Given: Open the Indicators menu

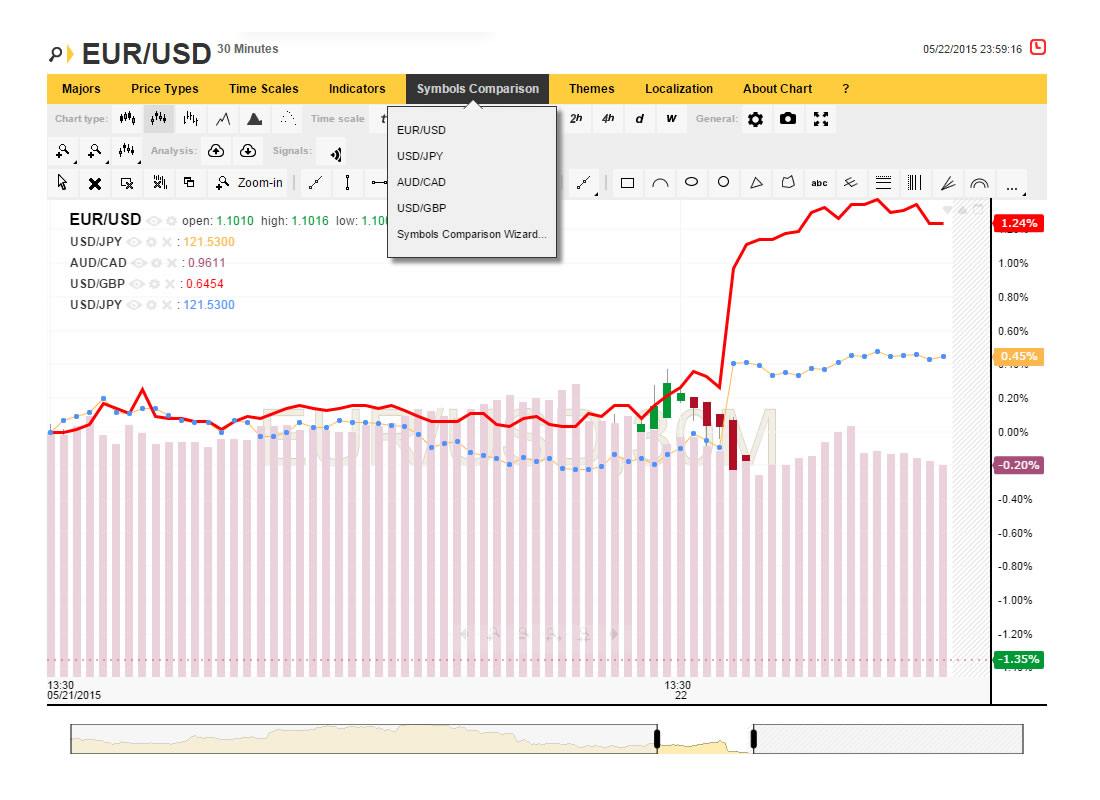Looking at the screenshot, I should 357,89.
